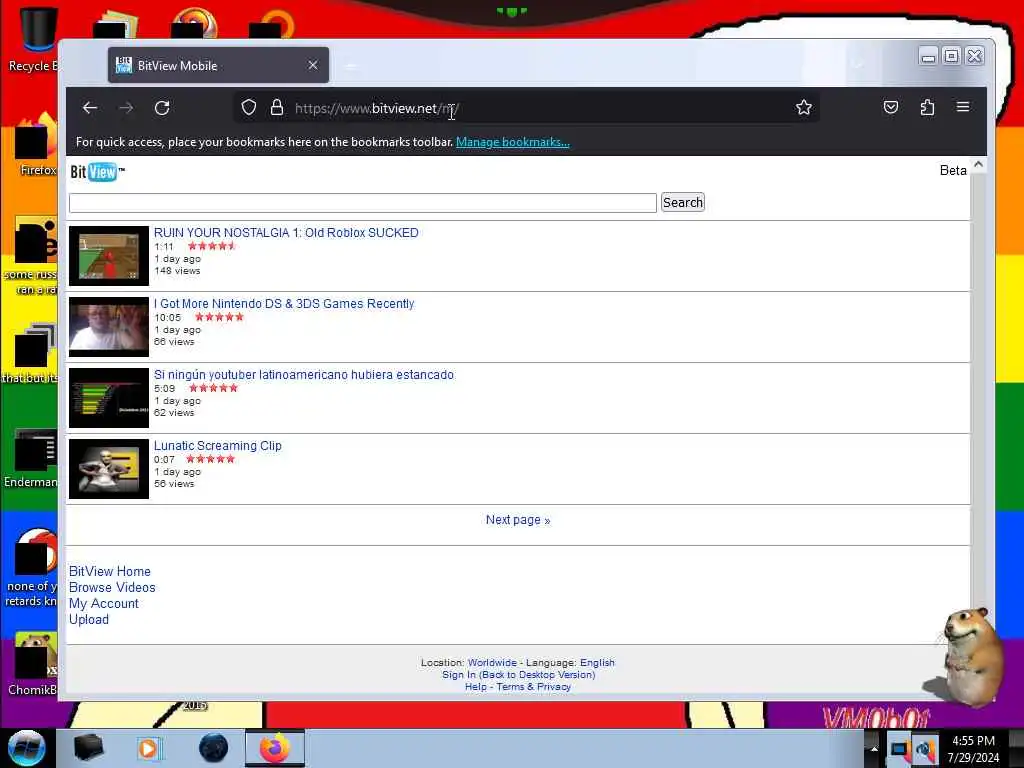Screen dimensions: 1024x768
Task: Close the BitView Mobile tab
Action: (313, 65)
